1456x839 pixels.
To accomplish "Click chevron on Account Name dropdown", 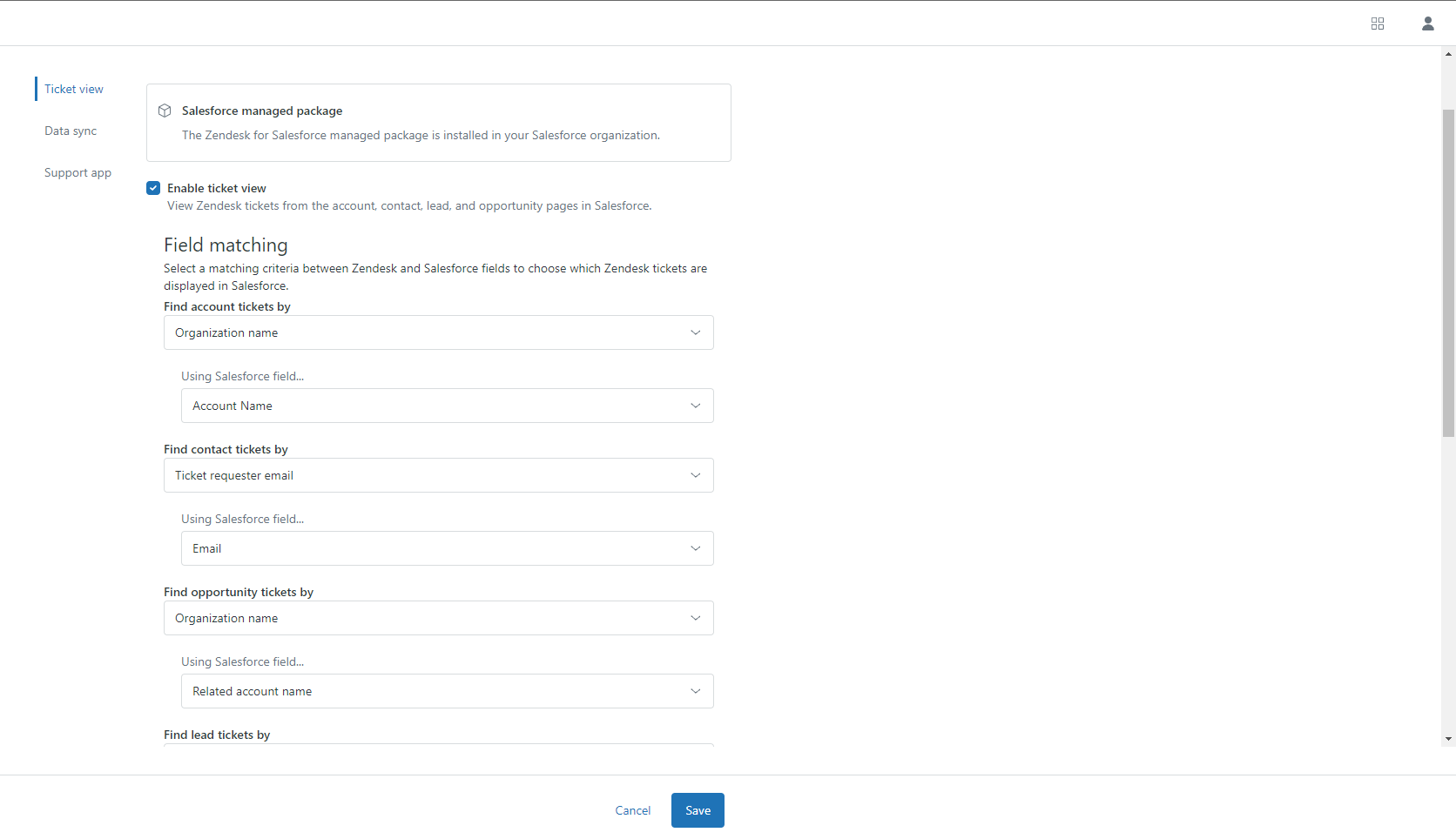I will pos(695,406).
